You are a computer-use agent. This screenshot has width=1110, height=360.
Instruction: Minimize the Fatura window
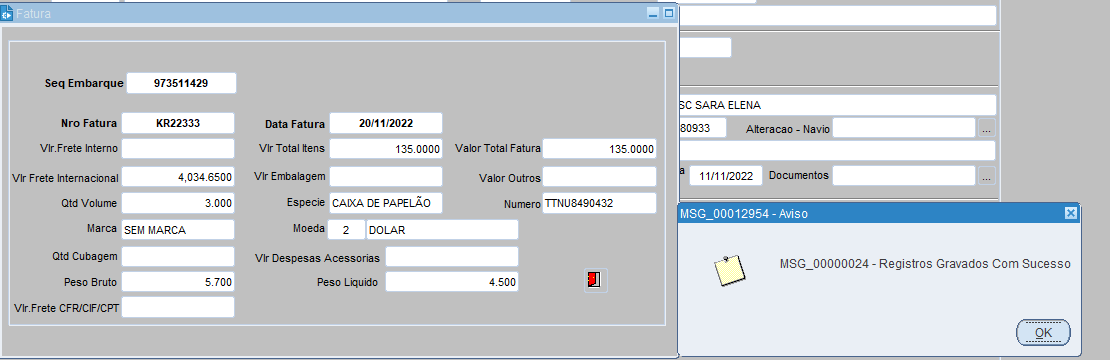tap(653, 13)
